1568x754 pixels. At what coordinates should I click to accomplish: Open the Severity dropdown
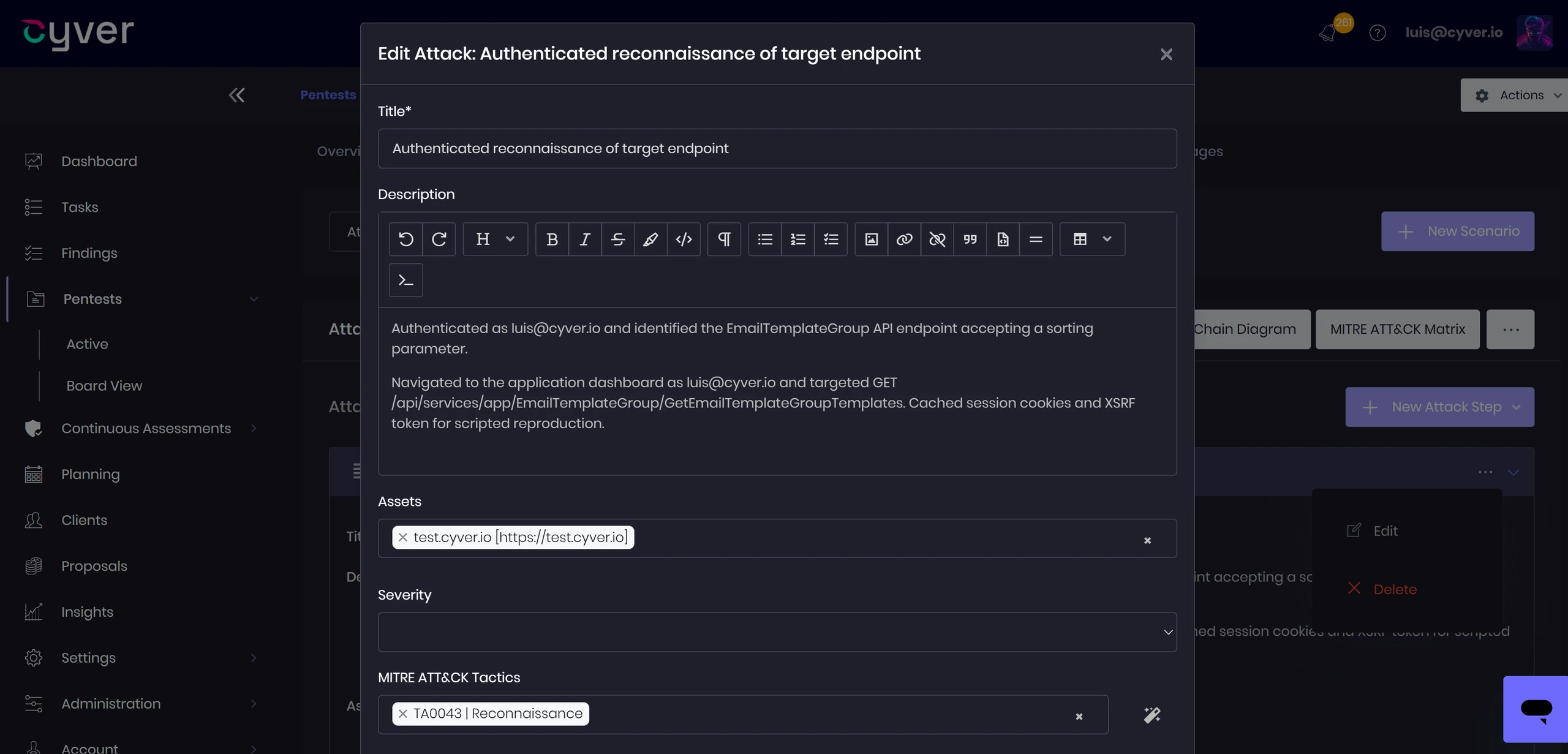[777, 632]
